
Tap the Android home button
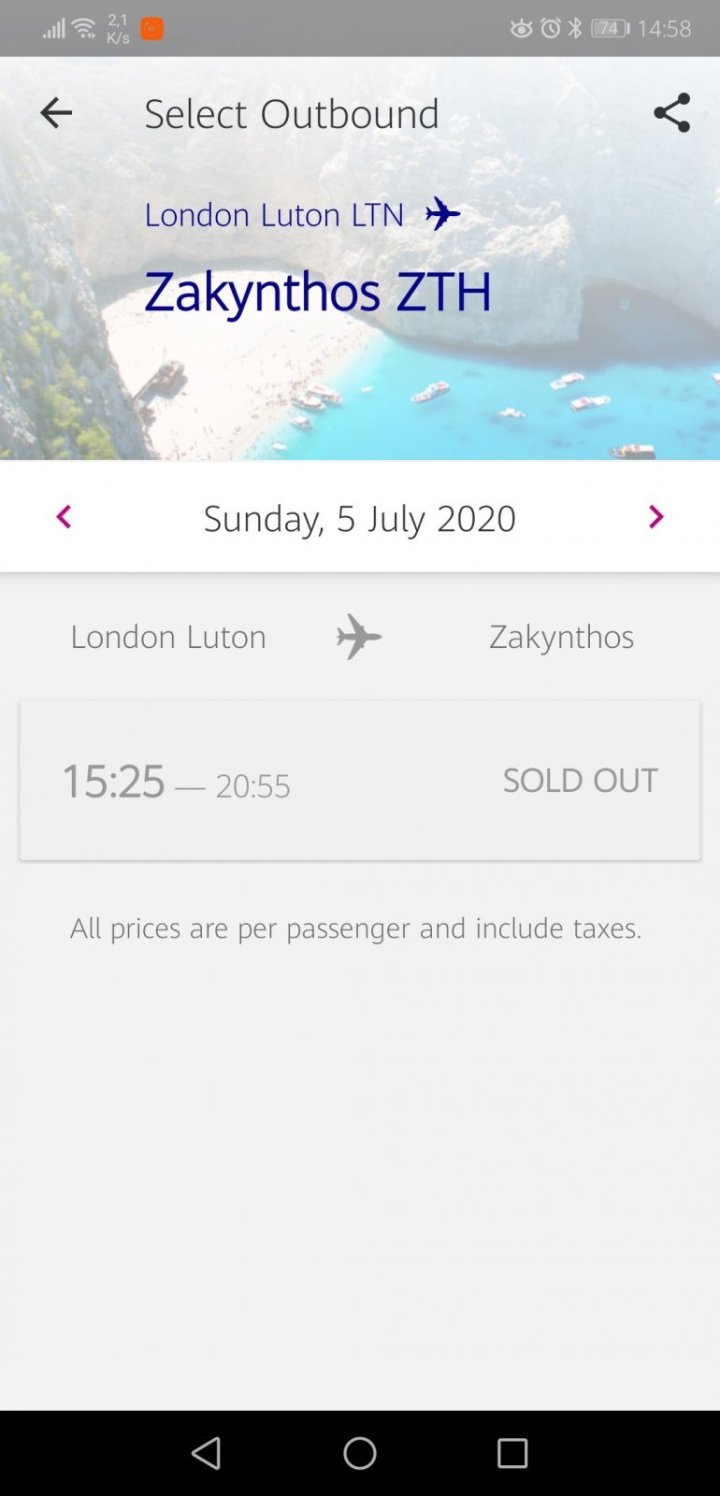coord(360,1453)
